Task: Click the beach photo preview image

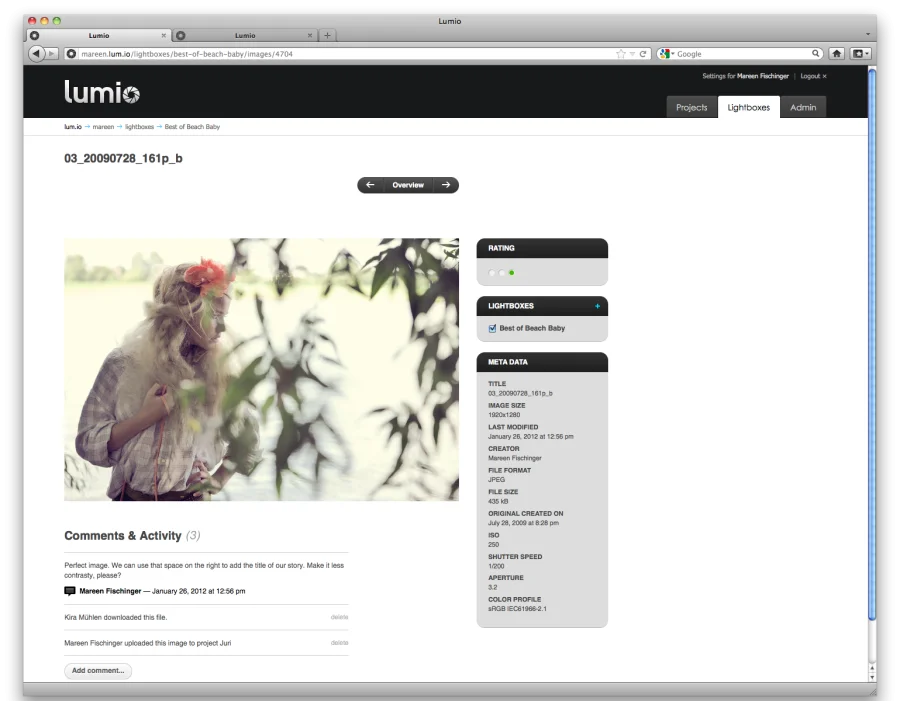Action: [261, 369]
